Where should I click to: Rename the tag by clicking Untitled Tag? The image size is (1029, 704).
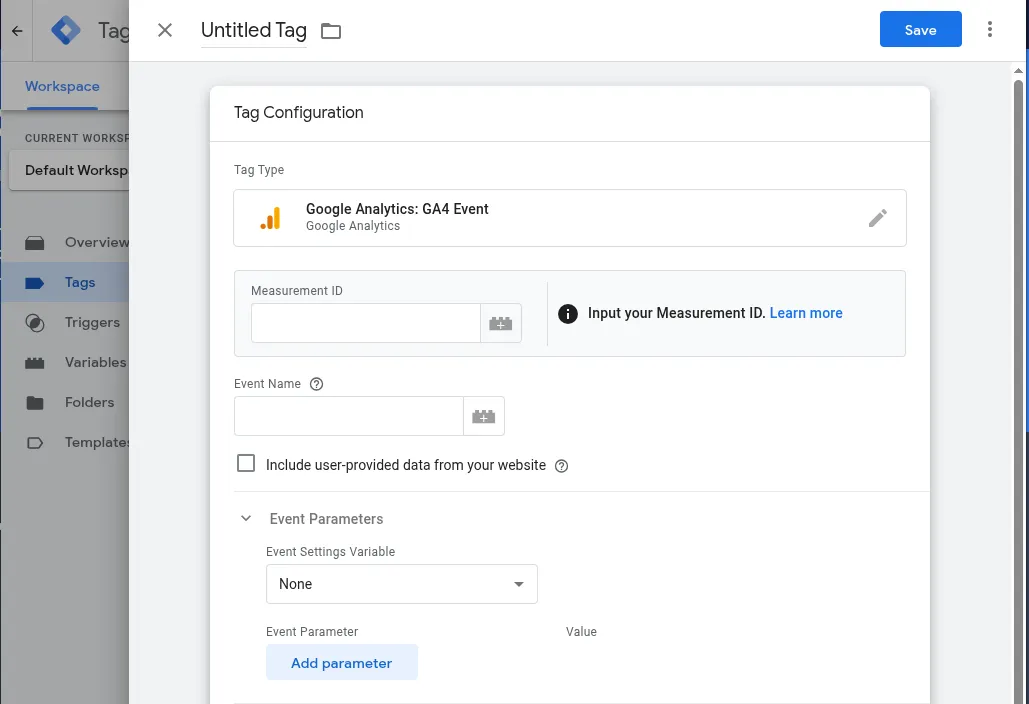pyautogui.click(x=253, y=30)
